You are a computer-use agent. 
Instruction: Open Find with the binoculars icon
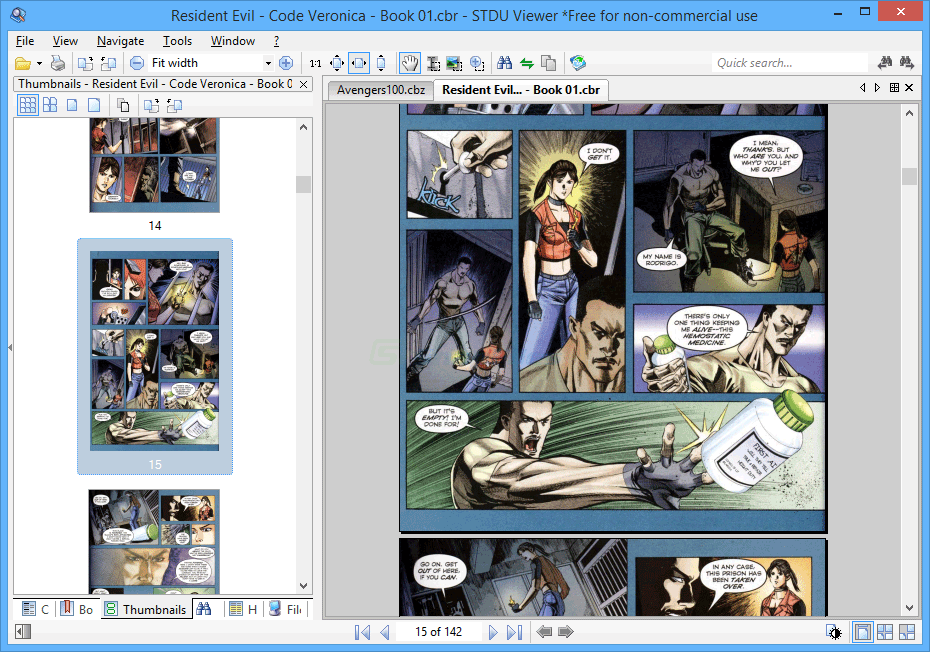pos(505,63)
